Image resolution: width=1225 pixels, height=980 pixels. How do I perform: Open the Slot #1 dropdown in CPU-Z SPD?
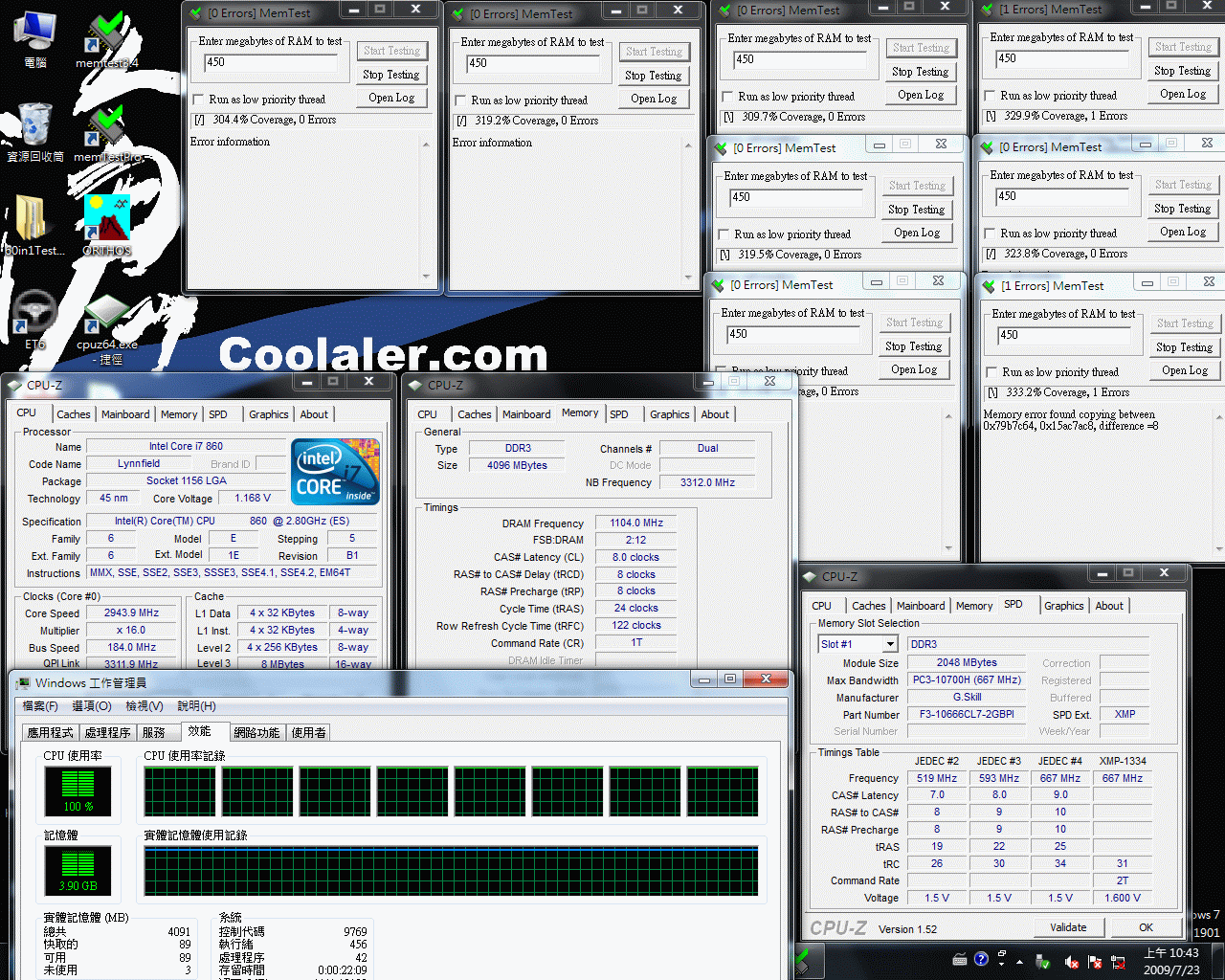coord(890,645)
